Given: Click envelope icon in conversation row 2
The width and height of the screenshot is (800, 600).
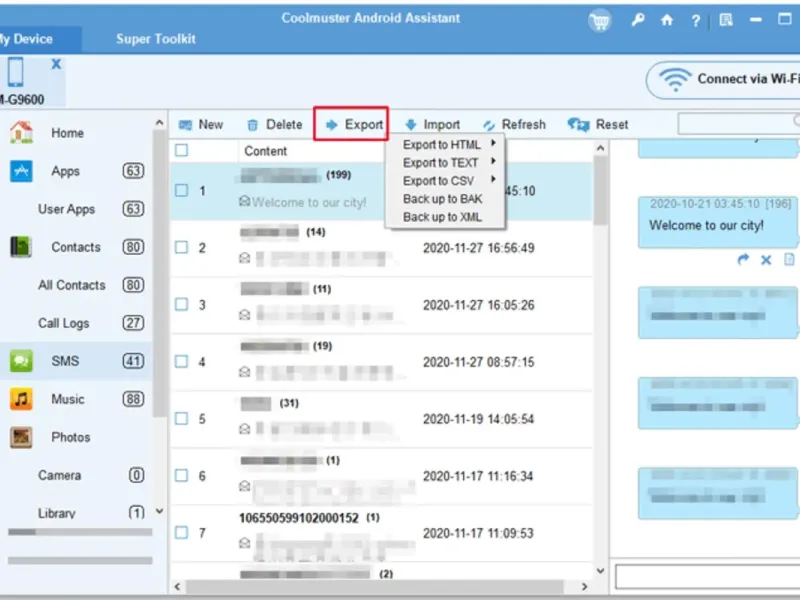Looking at the screenshot, I should point(244,258).
